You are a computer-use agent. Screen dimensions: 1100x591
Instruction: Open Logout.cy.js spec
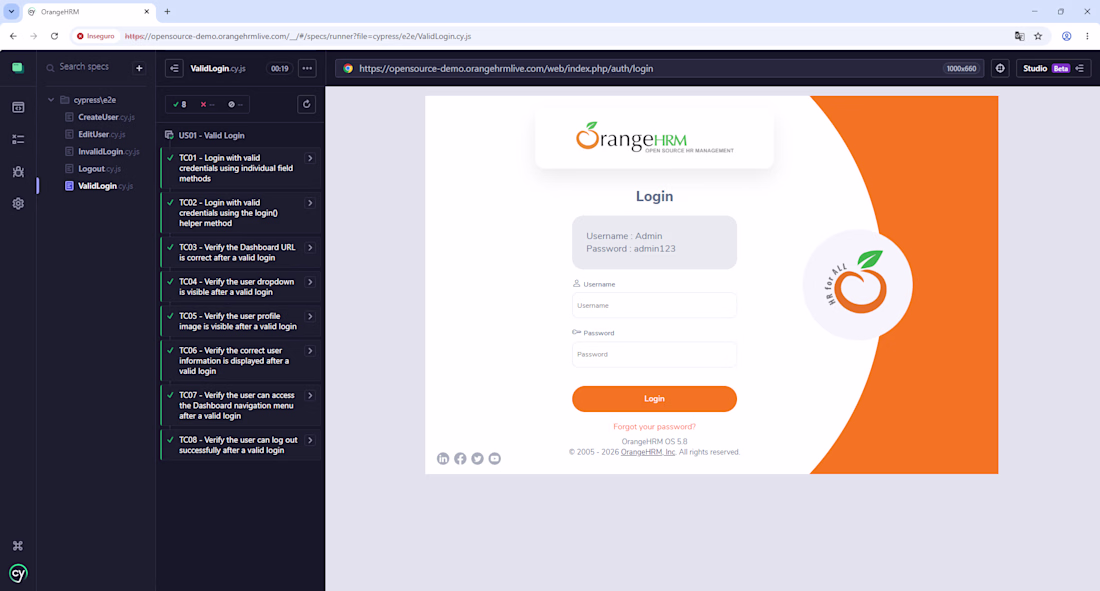click(100, 168)
